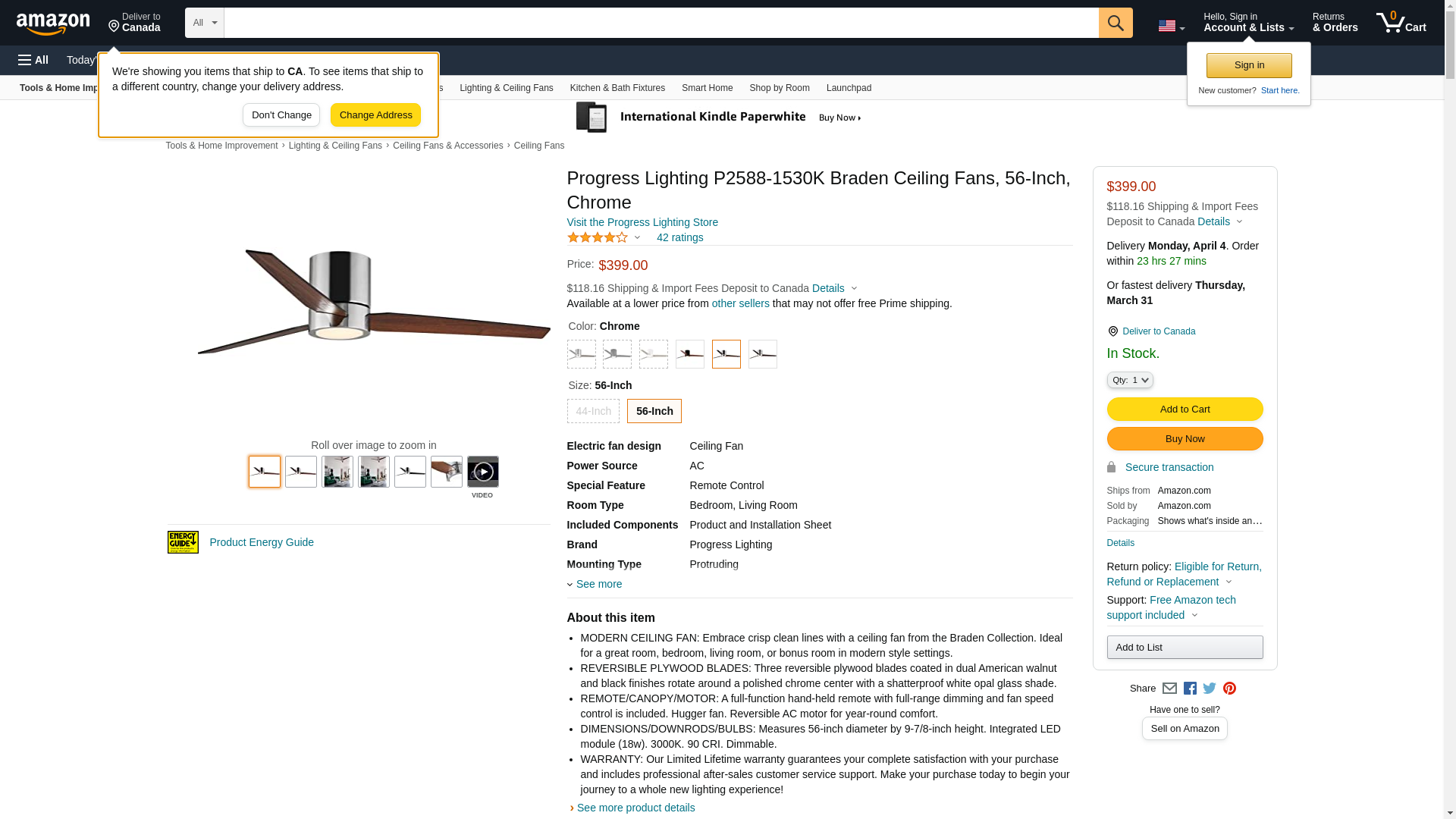1456x819 pixels.
Task: Share product on Facebook icon
Action: pyautogui.click(x=1190, y=689)
